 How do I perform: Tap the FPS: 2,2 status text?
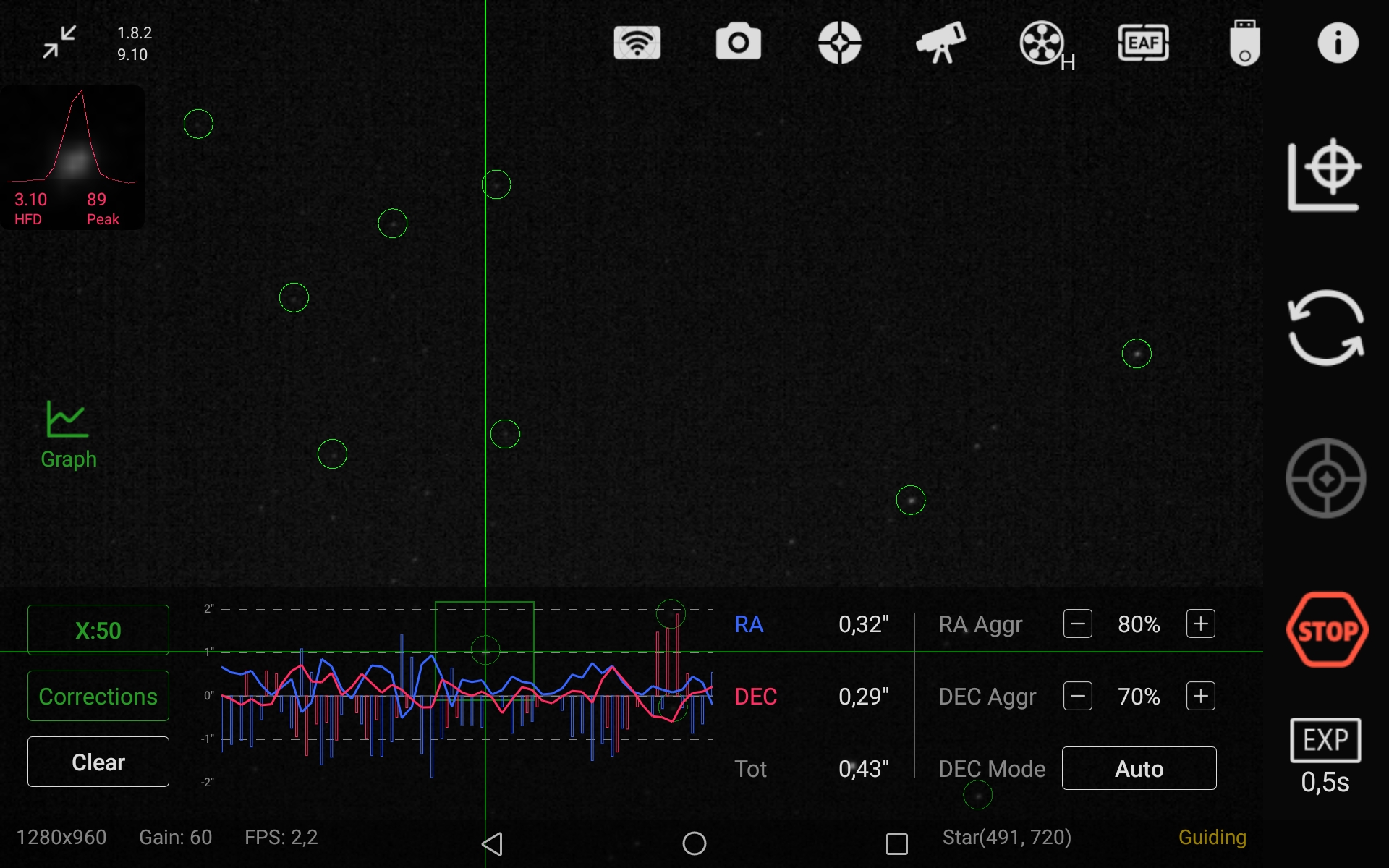[281, 837]
